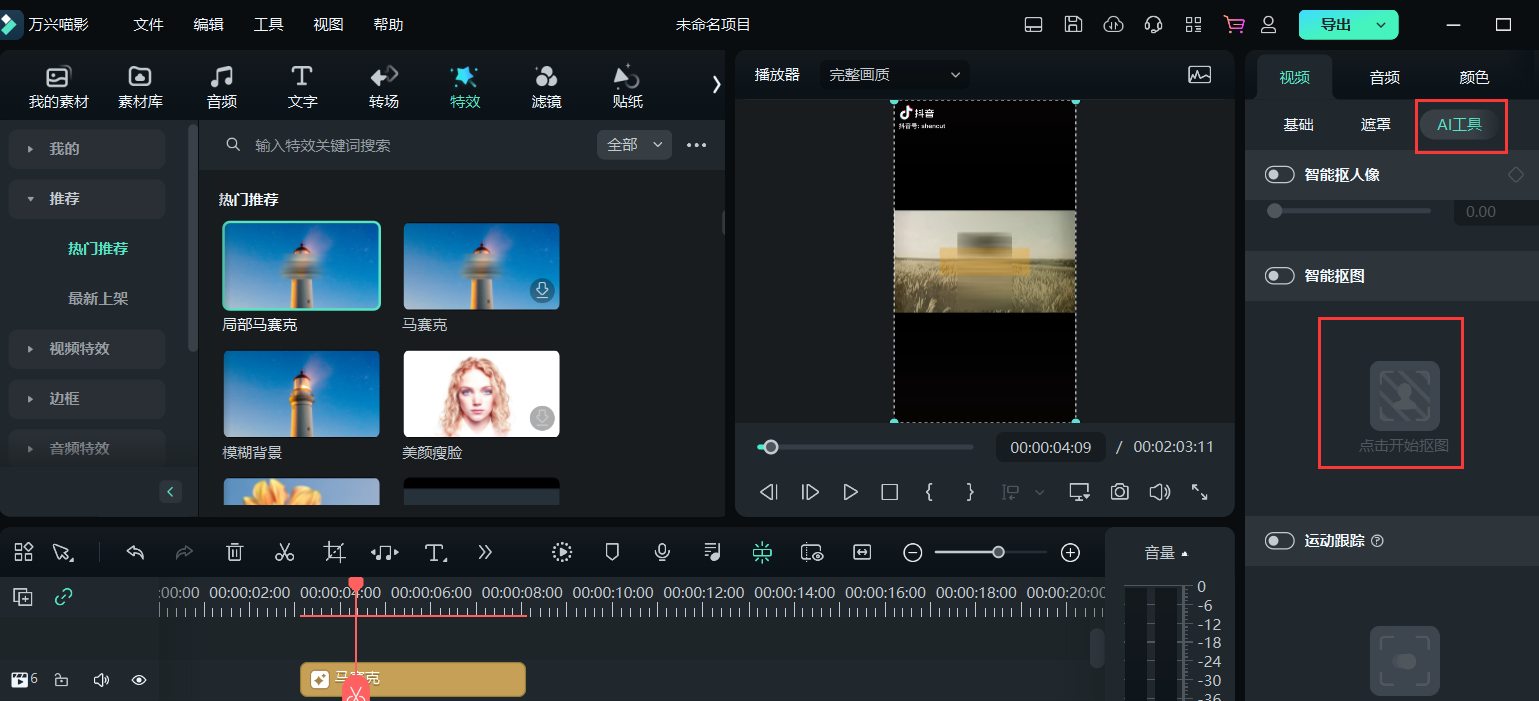1539x701 pixels.
Task: Enable the 智能抠人像 toggle switch
Action: pos(1279,175)
